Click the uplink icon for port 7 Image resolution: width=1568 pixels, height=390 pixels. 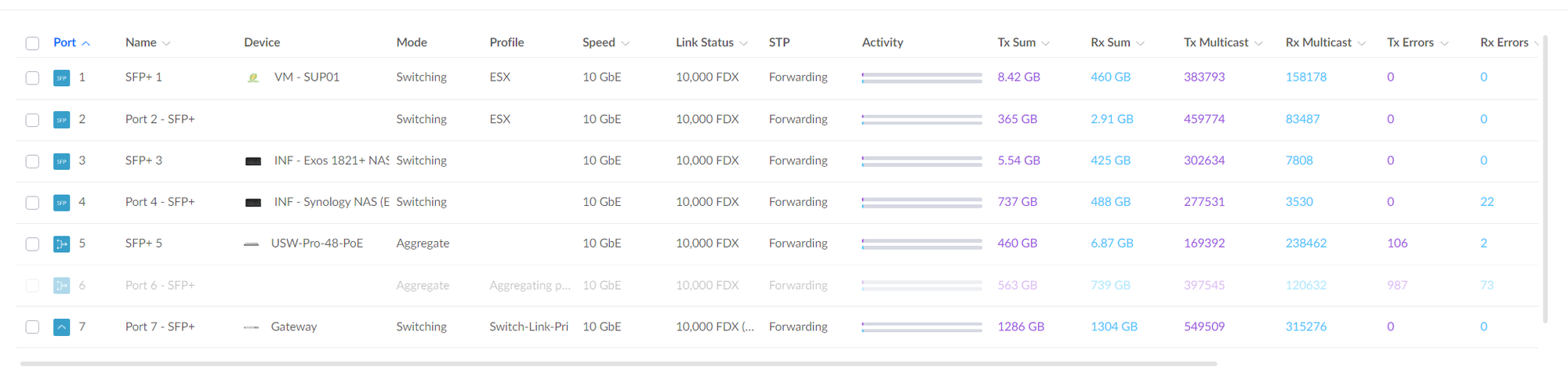61,327
